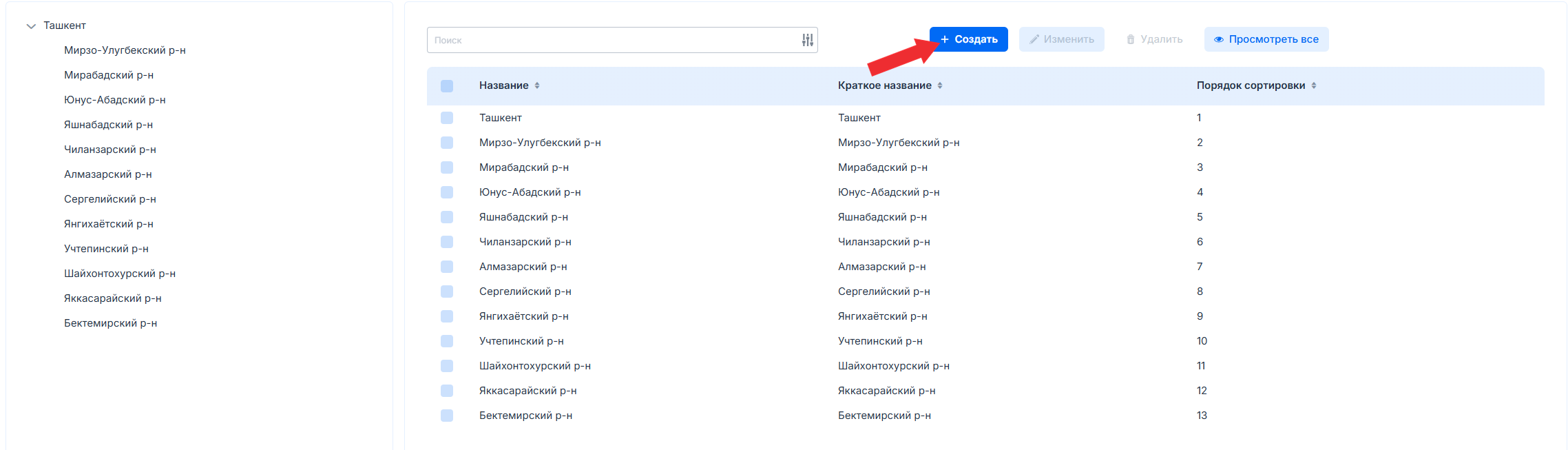Click sort order value 10
The width and height of the screenshot is (1568, 450).
[x=1202, y=341]
